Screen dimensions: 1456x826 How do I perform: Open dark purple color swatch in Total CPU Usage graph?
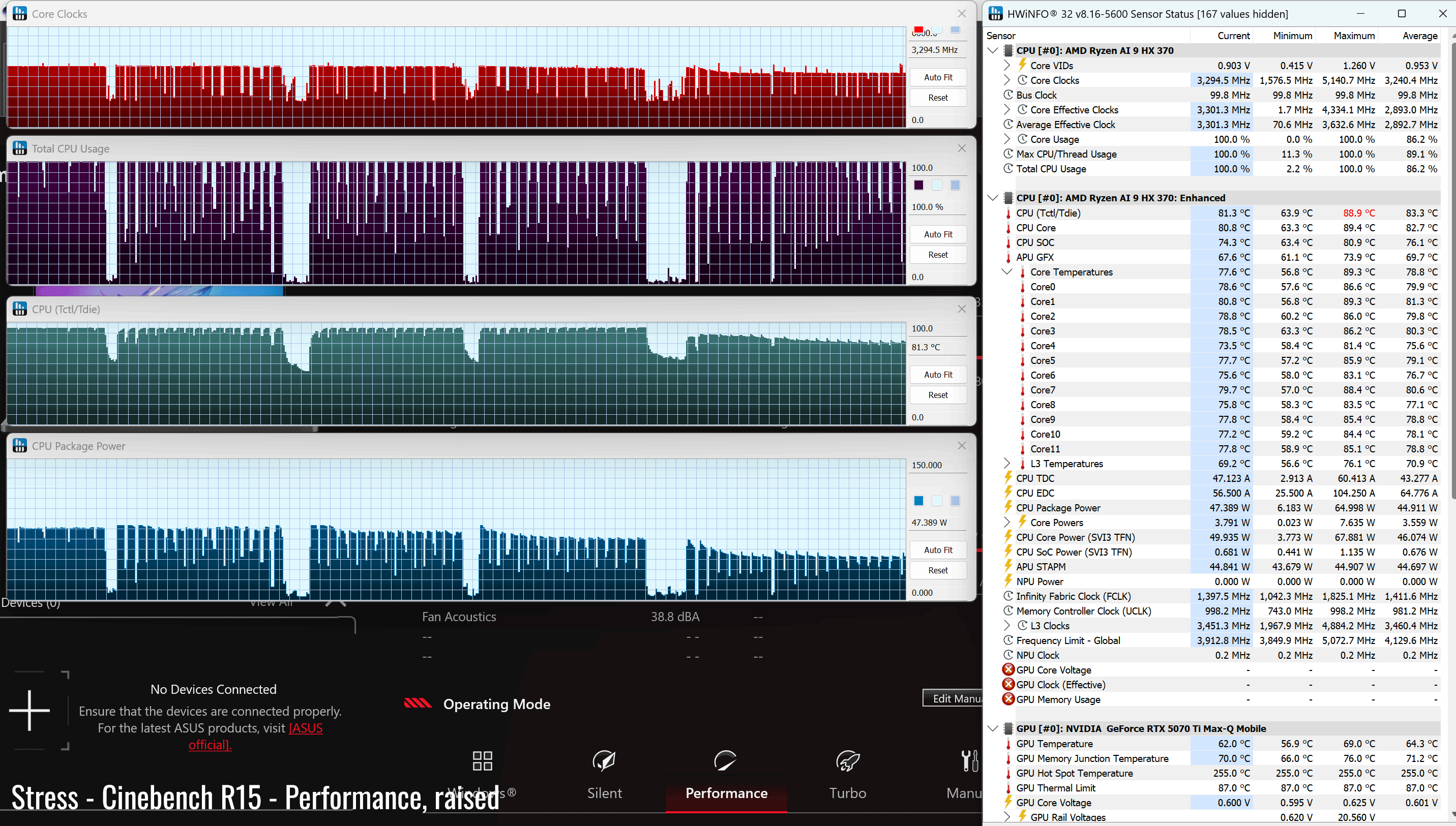point(918,185)
